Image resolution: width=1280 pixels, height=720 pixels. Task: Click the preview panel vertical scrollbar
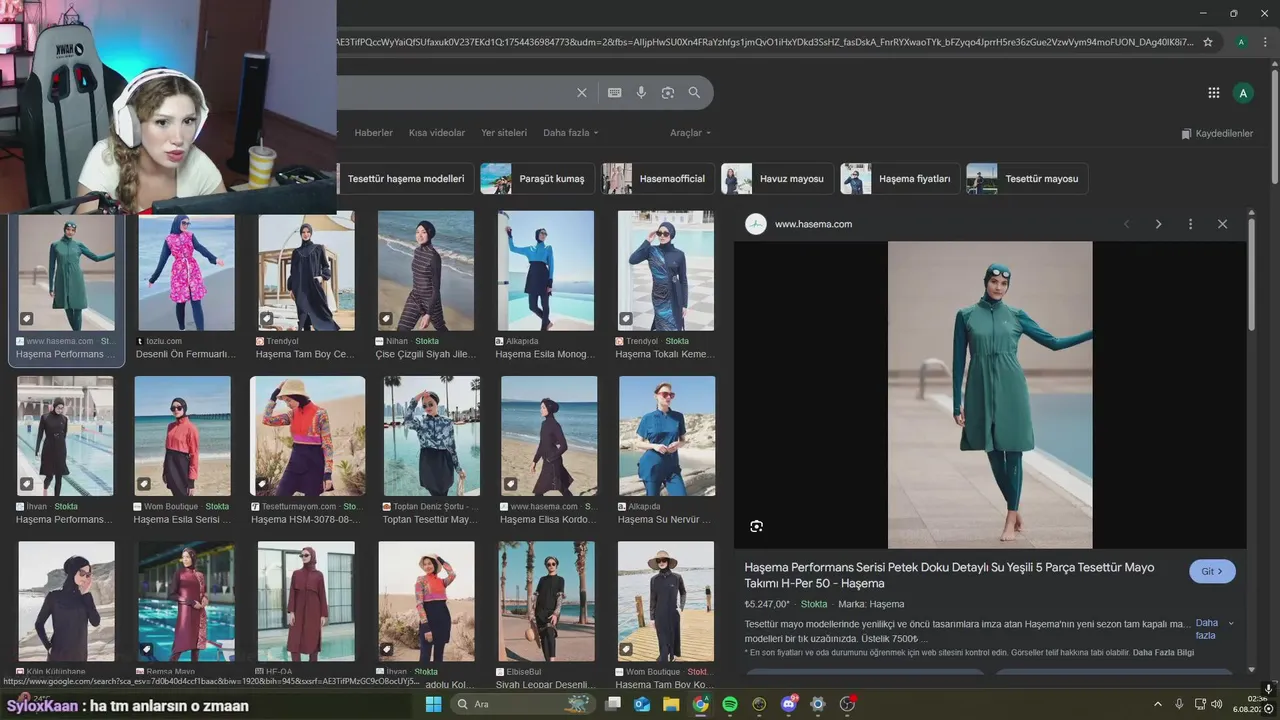point(1251,275)
